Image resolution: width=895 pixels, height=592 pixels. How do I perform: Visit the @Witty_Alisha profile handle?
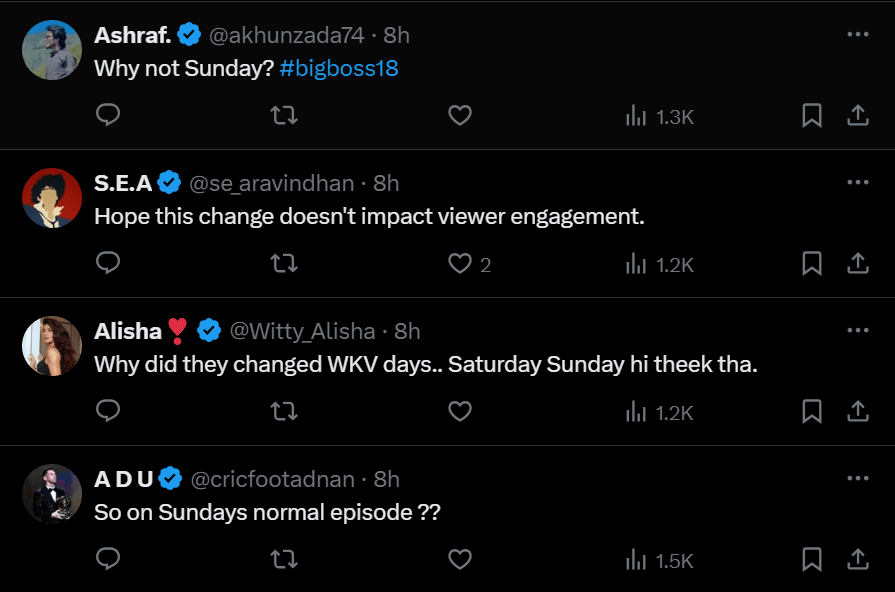click(302, 331)
